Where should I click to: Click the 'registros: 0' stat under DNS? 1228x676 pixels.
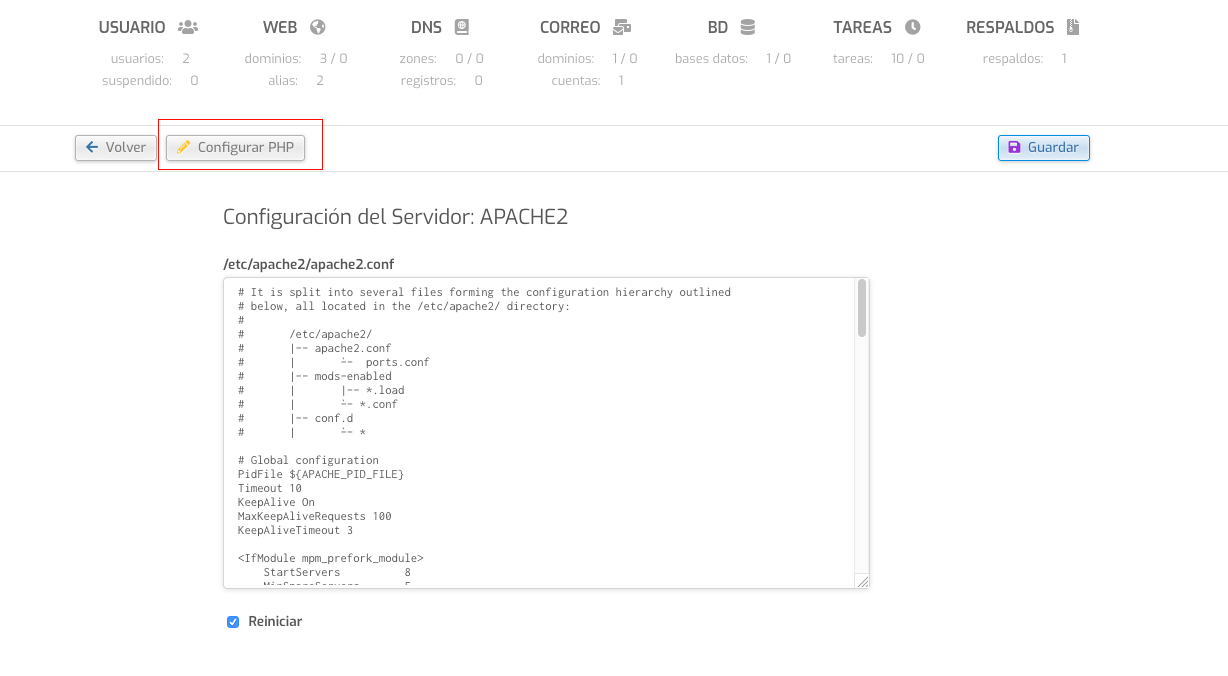coord(442,80)
